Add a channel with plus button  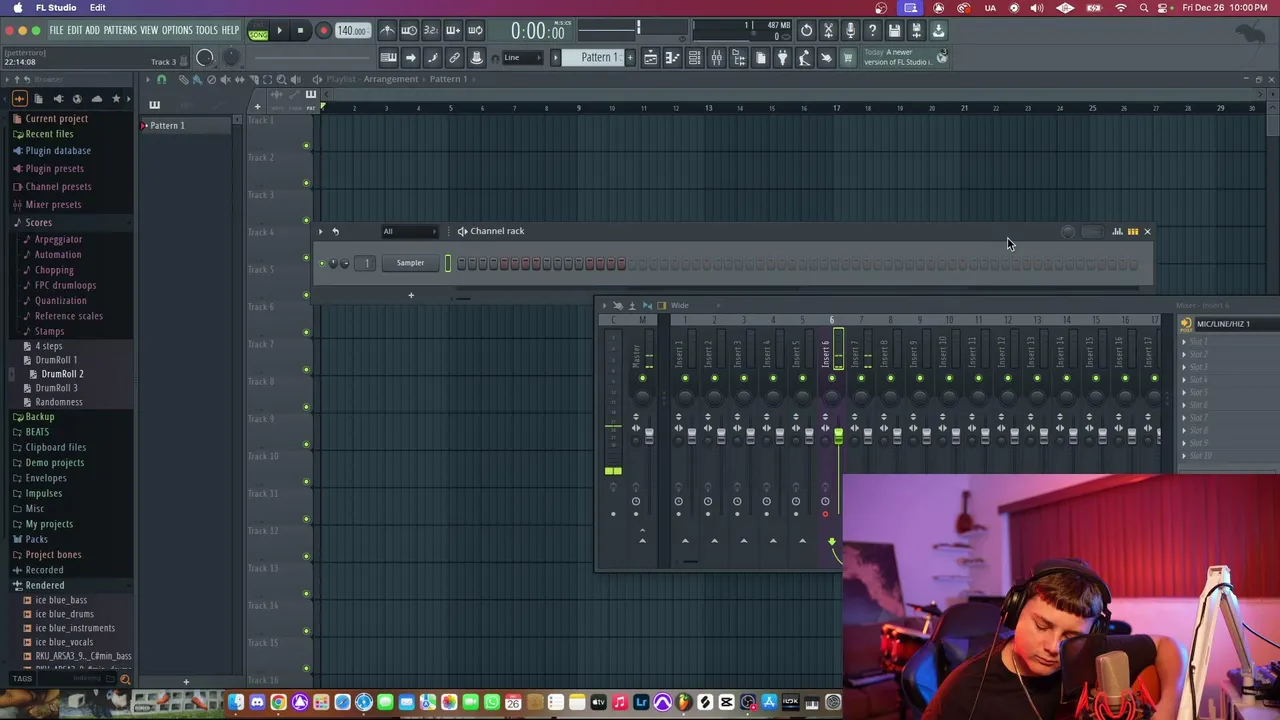click(x=410, y=295)
